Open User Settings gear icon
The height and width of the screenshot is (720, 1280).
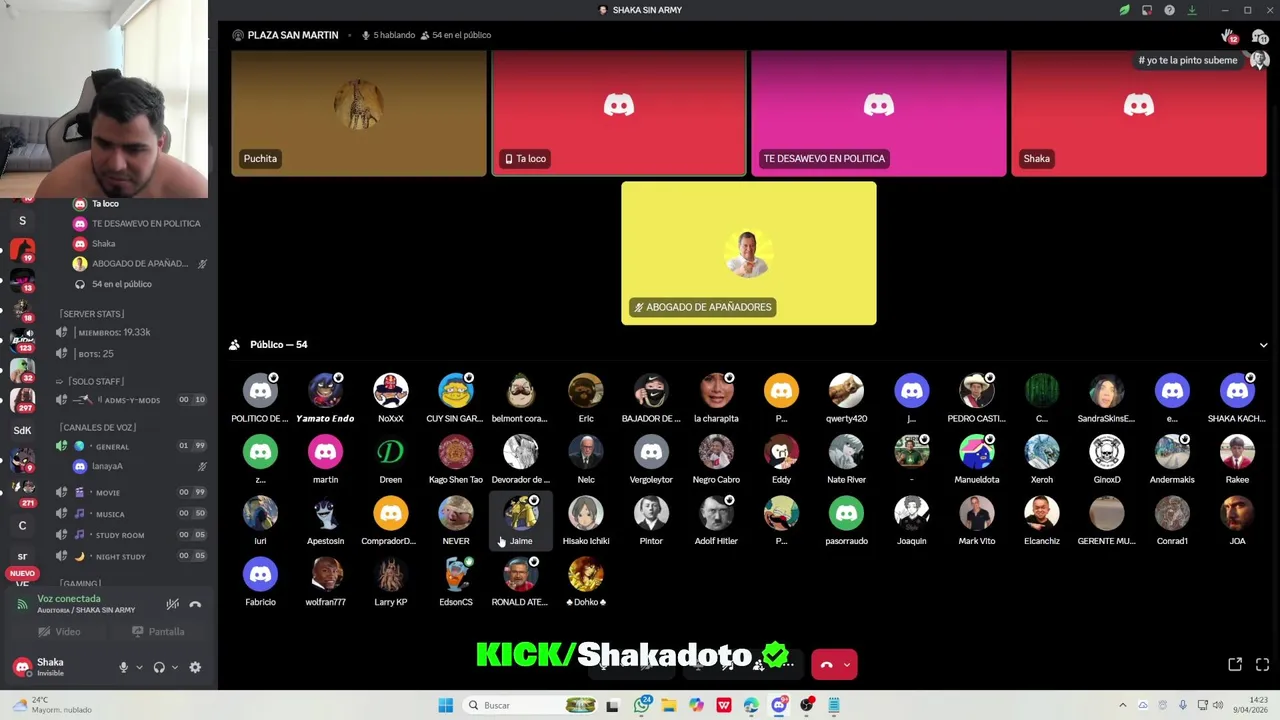click(x=195, y=667)
